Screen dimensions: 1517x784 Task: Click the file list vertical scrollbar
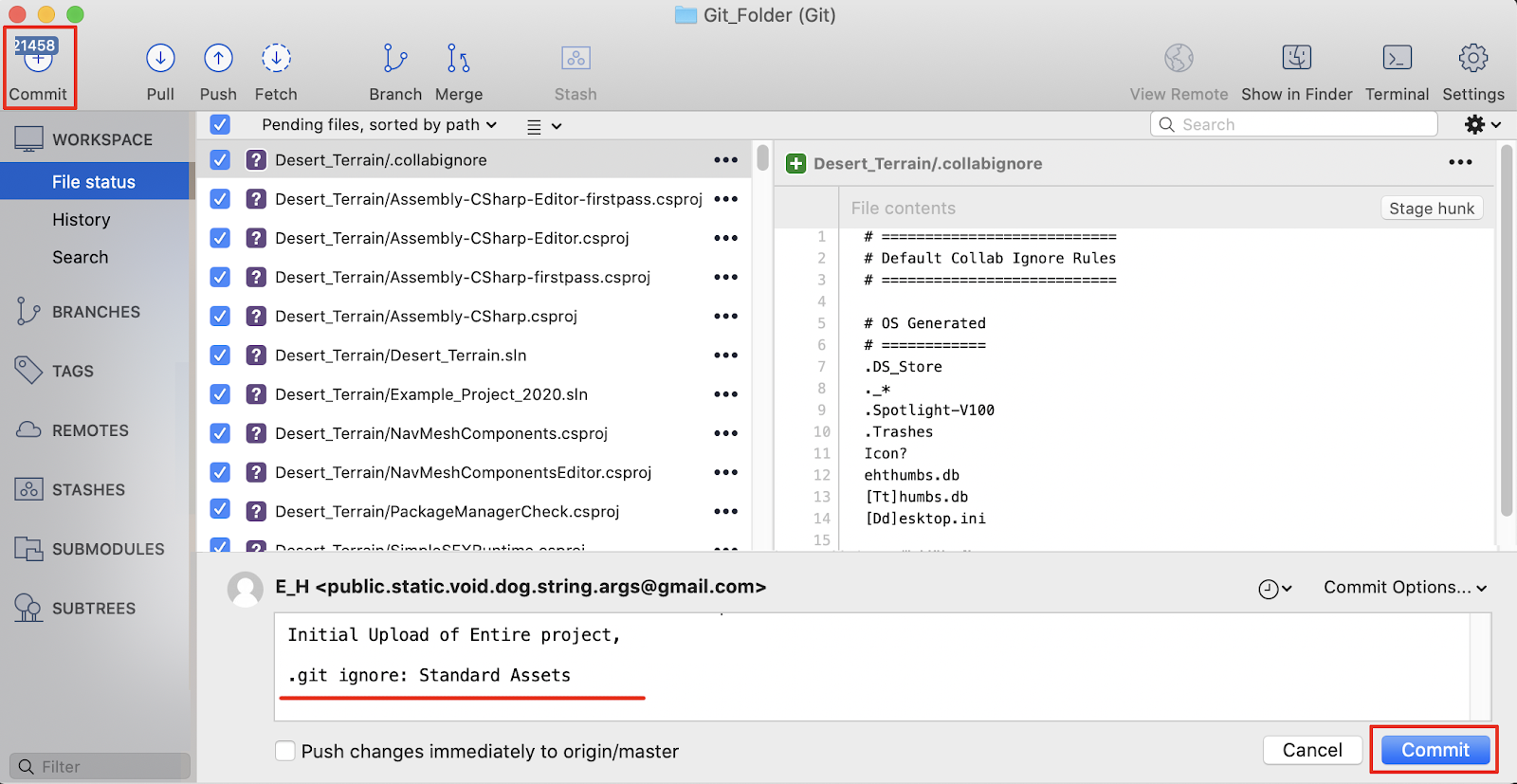762,157
